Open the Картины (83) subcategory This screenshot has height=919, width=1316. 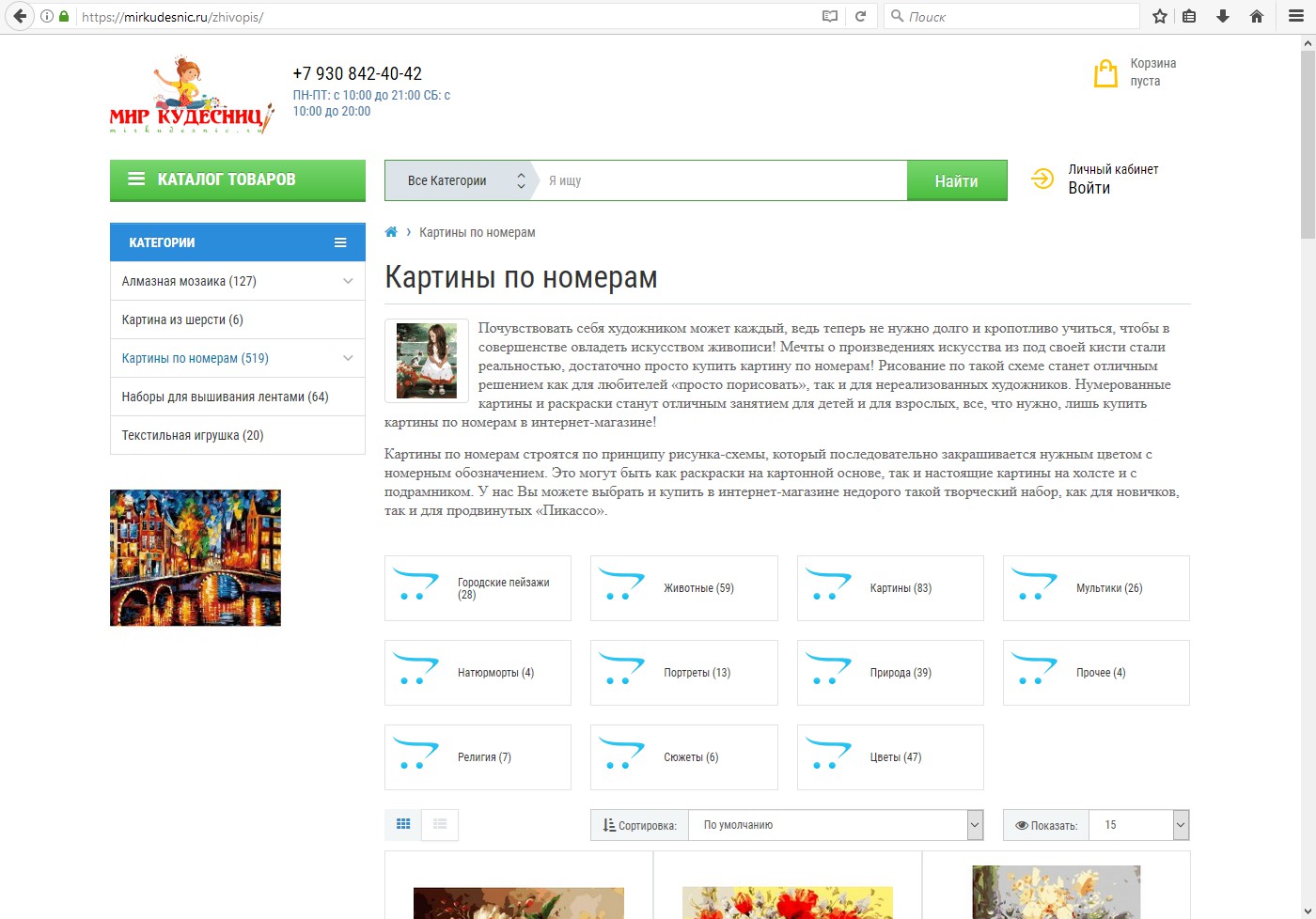click(x=890, y=588)
